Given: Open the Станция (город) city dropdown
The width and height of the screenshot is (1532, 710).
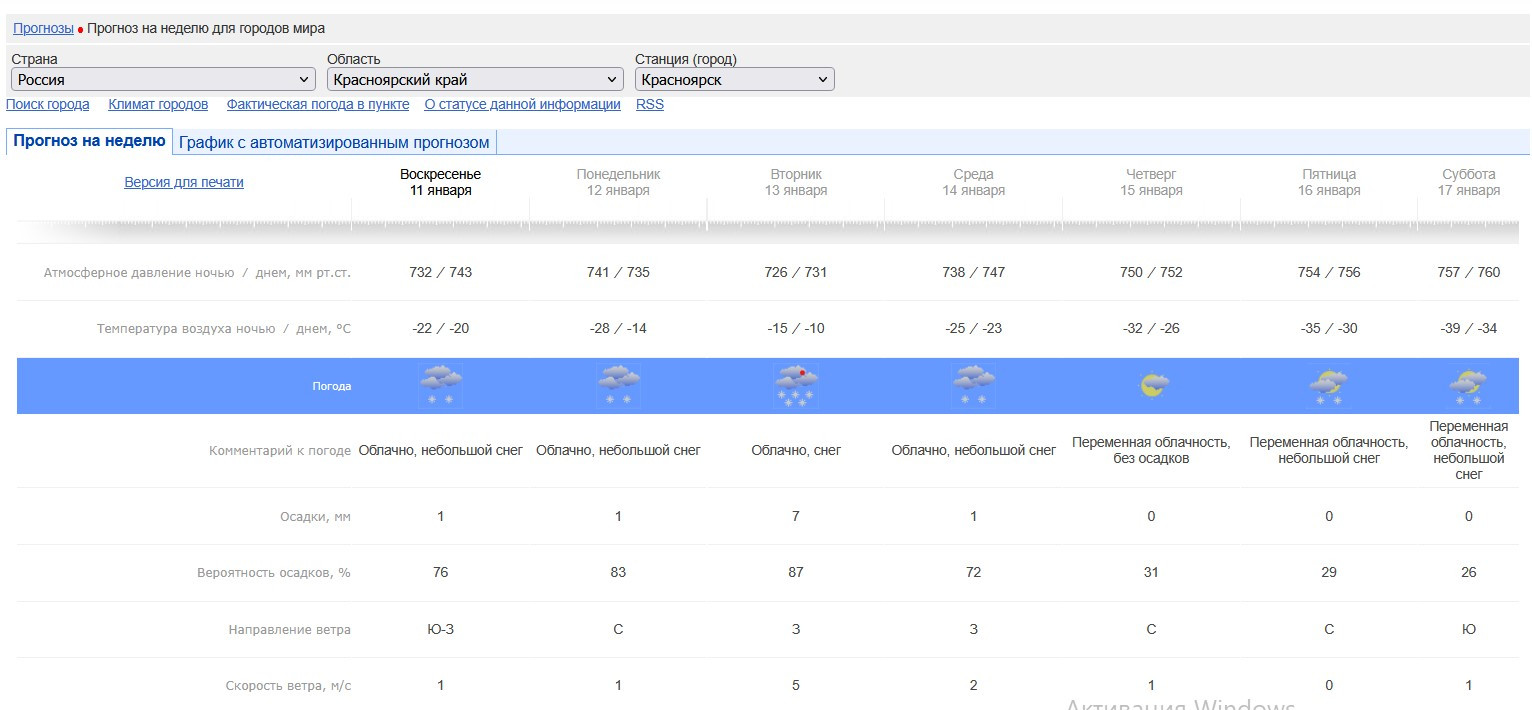Looking at the screenshot, I should [x=734, y=80].
